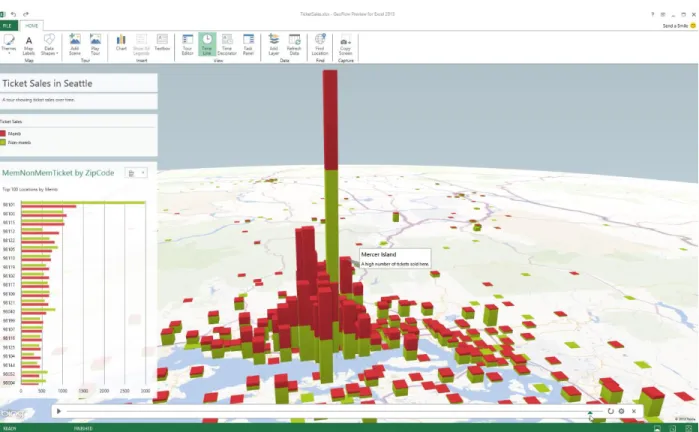Click the ribbon display options icon
The height and width of the screenshot is (432, 699).
(x=663, y=14)
